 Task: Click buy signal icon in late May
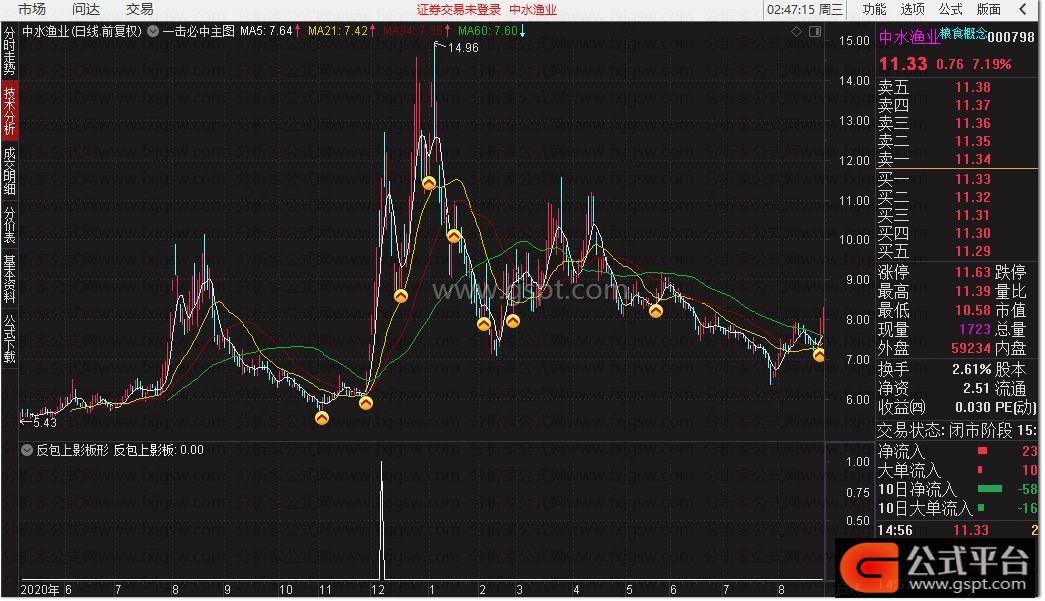coord(656,310)
